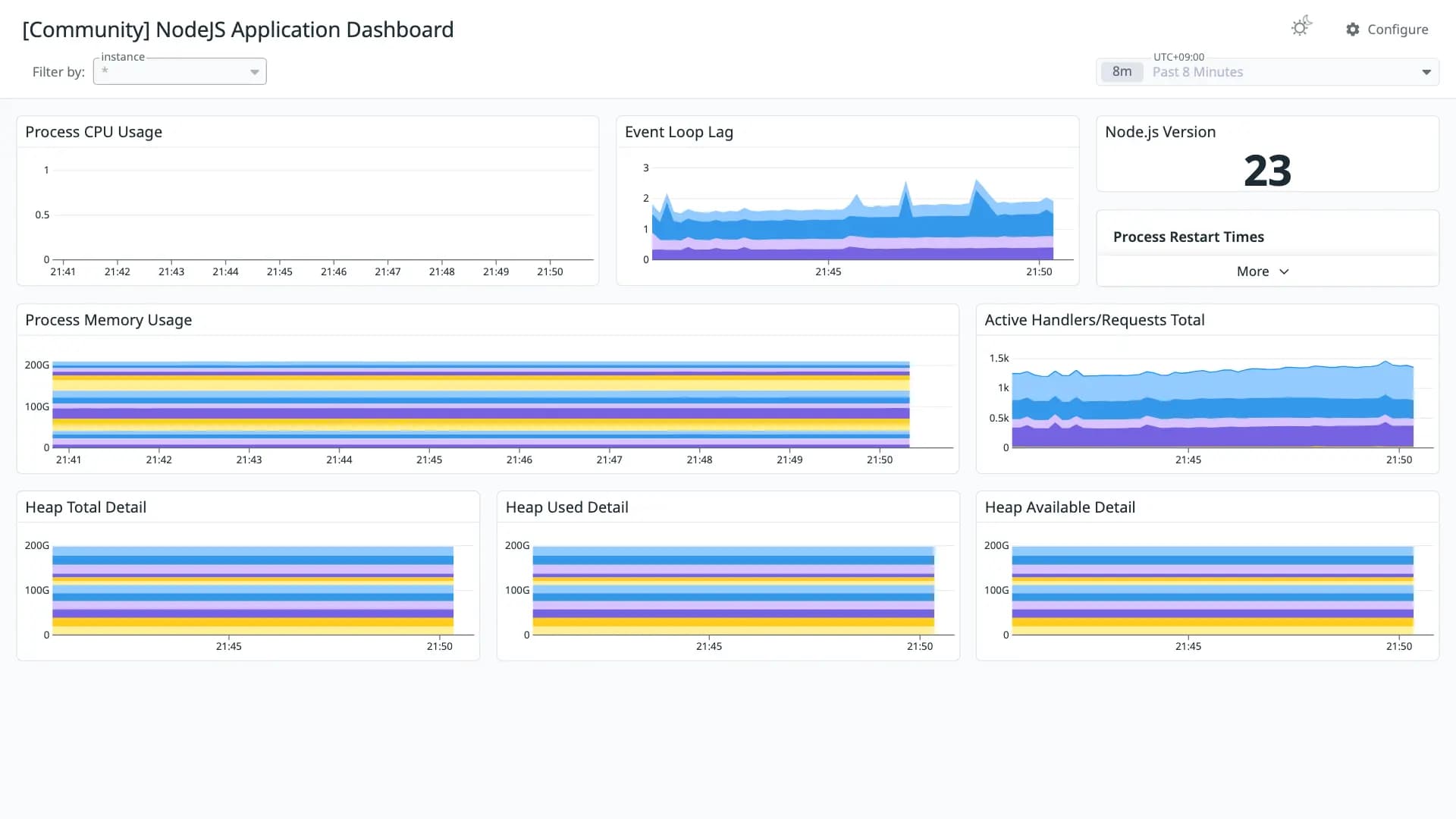Screen dimensions: 1456x819
Task: Click the Event Loop Lag title
Action: tap(679, 132)
